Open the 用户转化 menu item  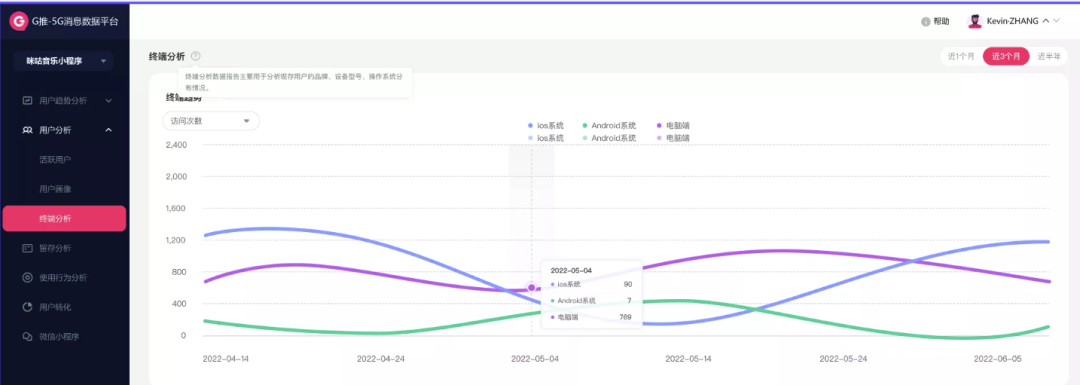click(55, 307)
